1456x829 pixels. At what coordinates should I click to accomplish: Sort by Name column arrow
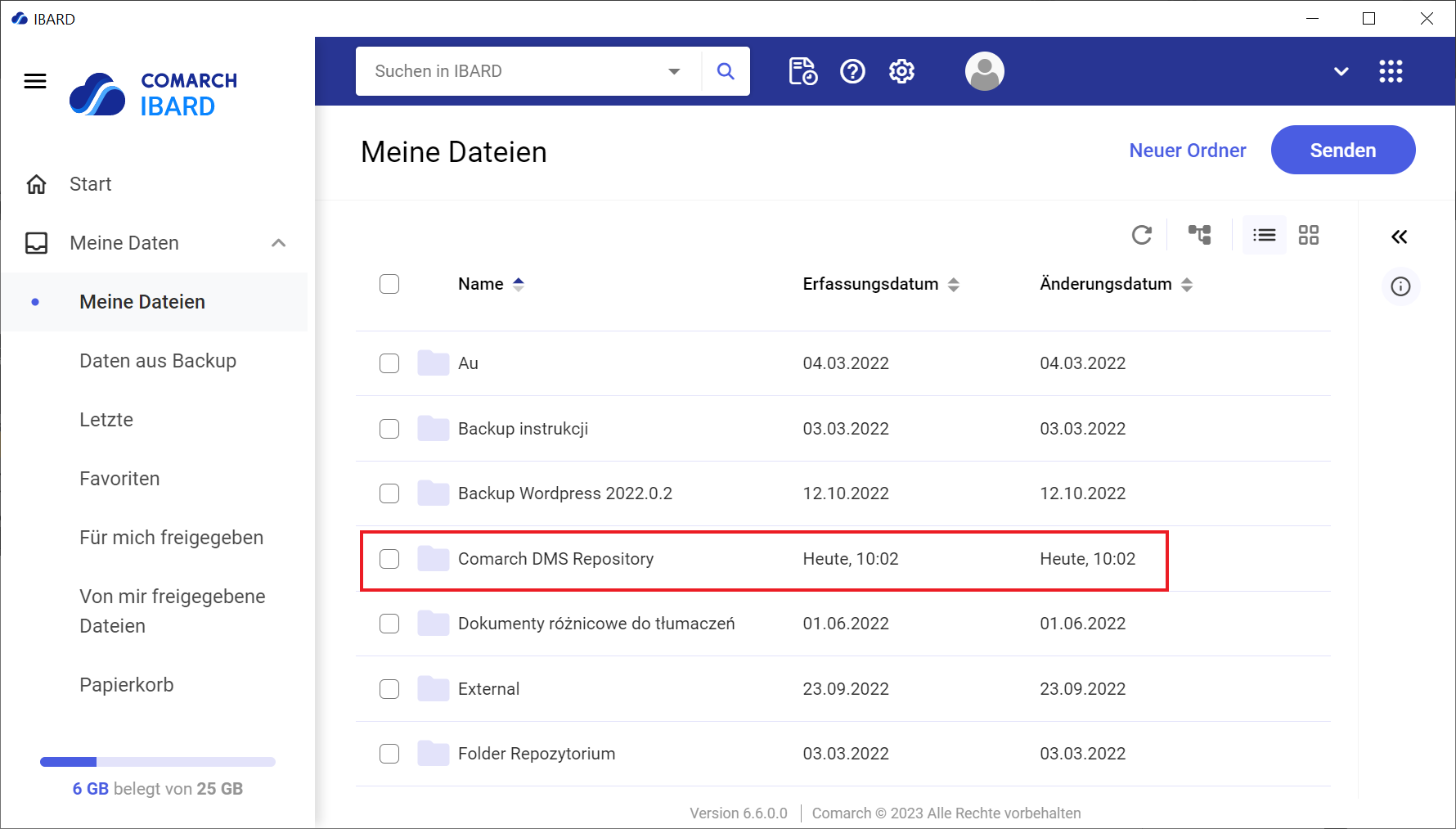tap(519, 284)
